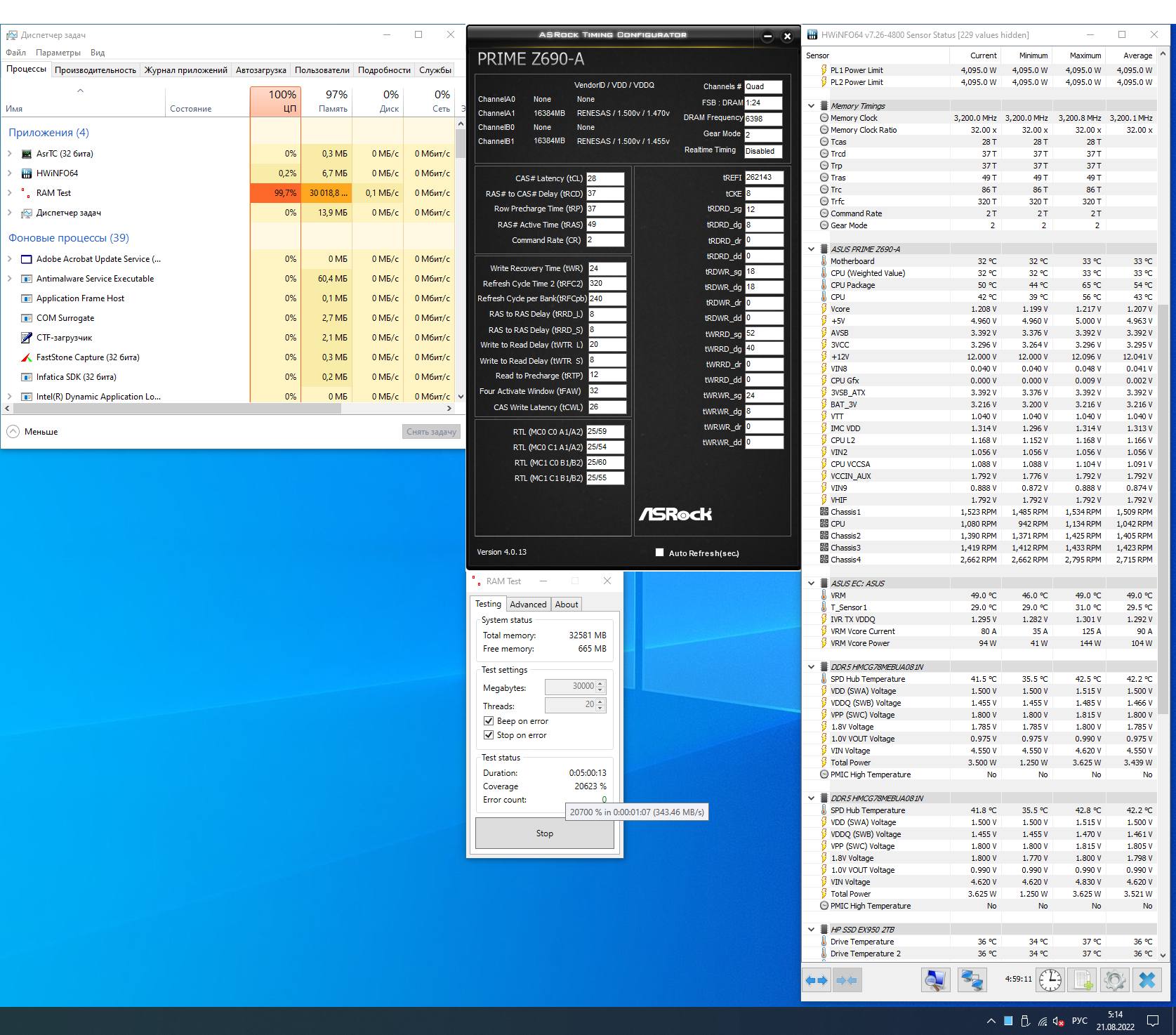Screen dimensions: 1176x1035
Task: Click the HWiNFO64 process icon in Task Manager
Action: tap(27, 173)
